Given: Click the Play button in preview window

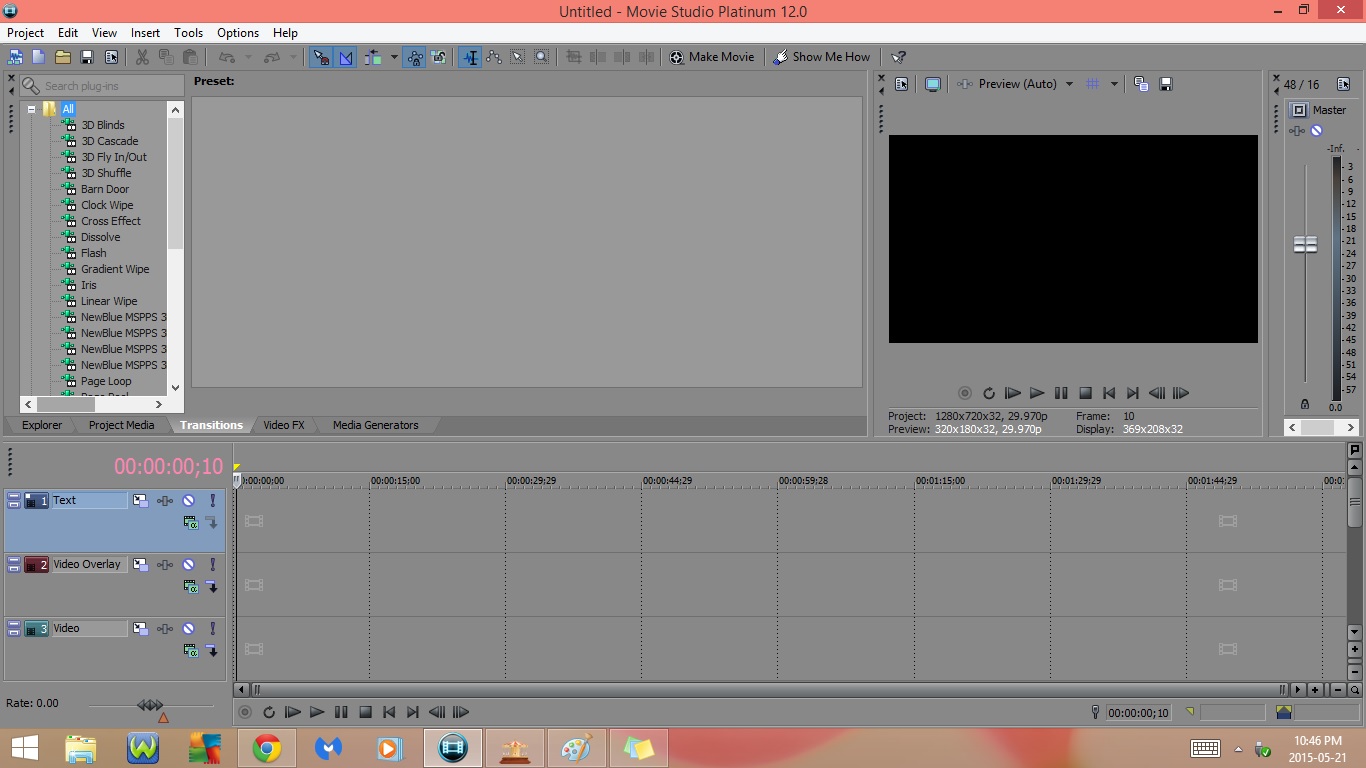Looking at the screenshot, I should coord(1037,393).
